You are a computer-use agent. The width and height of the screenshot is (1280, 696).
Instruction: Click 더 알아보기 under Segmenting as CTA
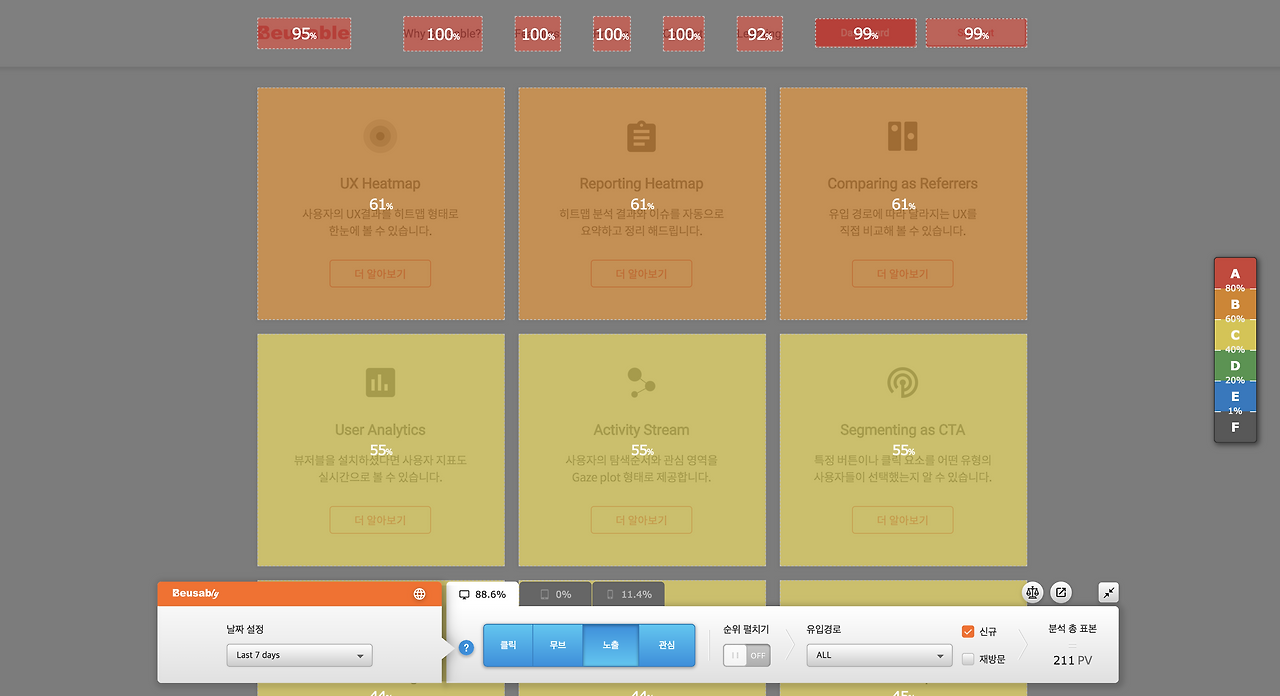tap(902, 520)
